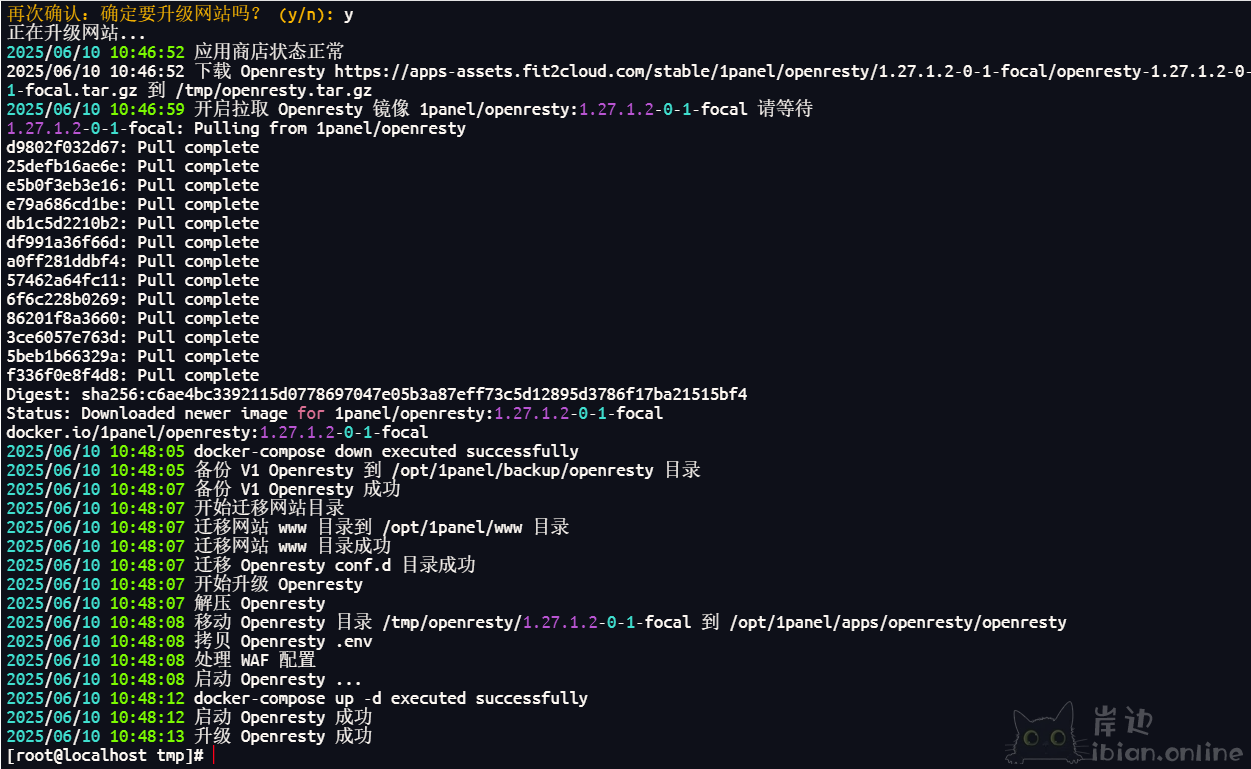This screenshot has height=769, width=1251.
Task: Click the 正在升级网站 status line
Action: (x=76, y=33)
